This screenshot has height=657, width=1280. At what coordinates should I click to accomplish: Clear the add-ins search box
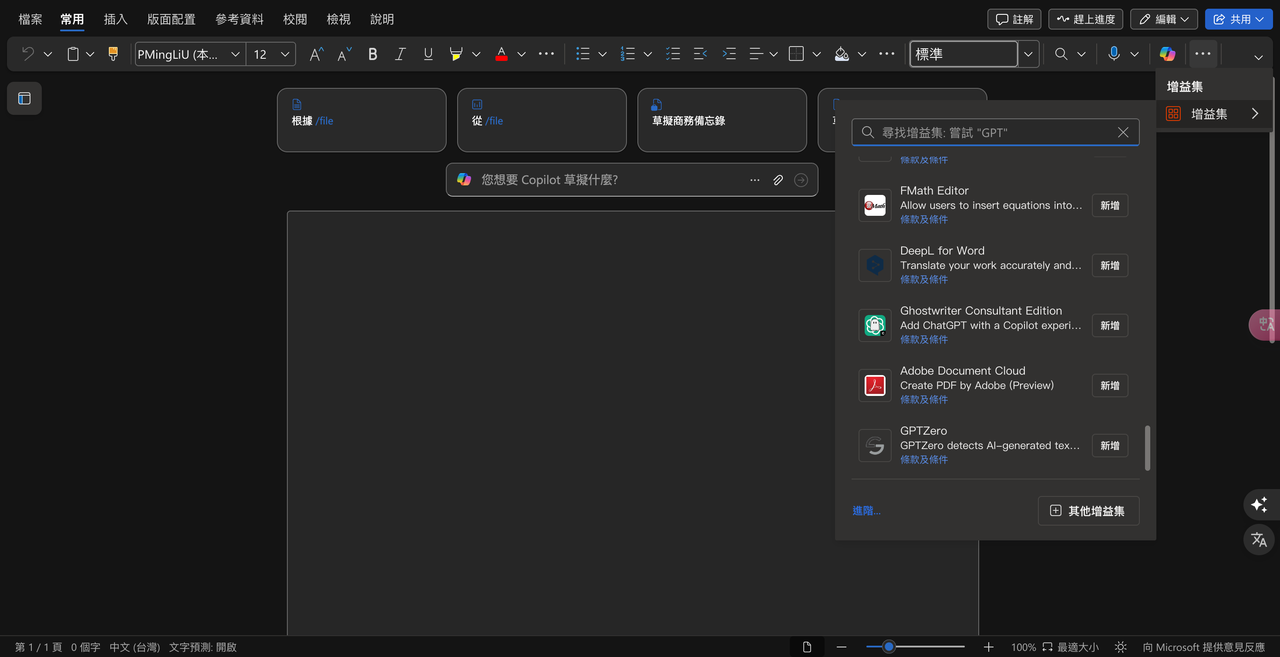coord(1123,132)
